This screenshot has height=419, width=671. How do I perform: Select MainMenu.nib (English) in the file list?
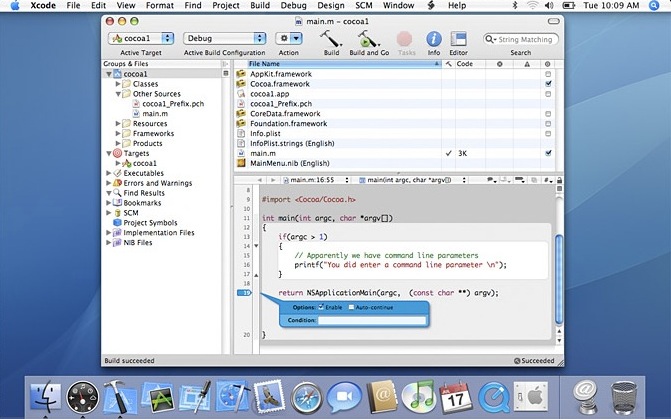290,163
